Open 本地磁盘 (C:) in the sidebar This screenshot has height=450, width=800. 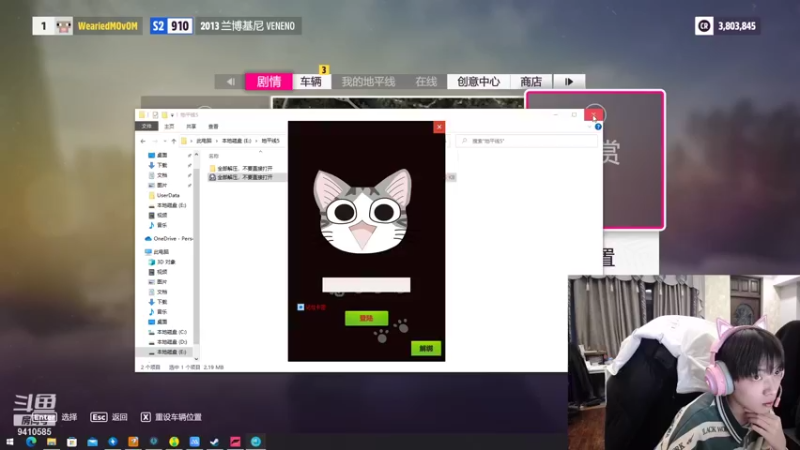[168, 332]
